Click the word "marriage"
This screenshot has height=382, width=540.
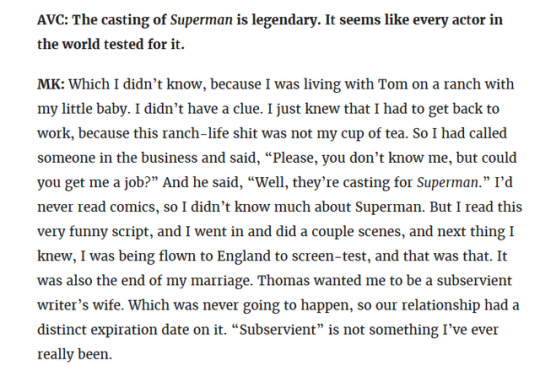(x=220, y=281)
